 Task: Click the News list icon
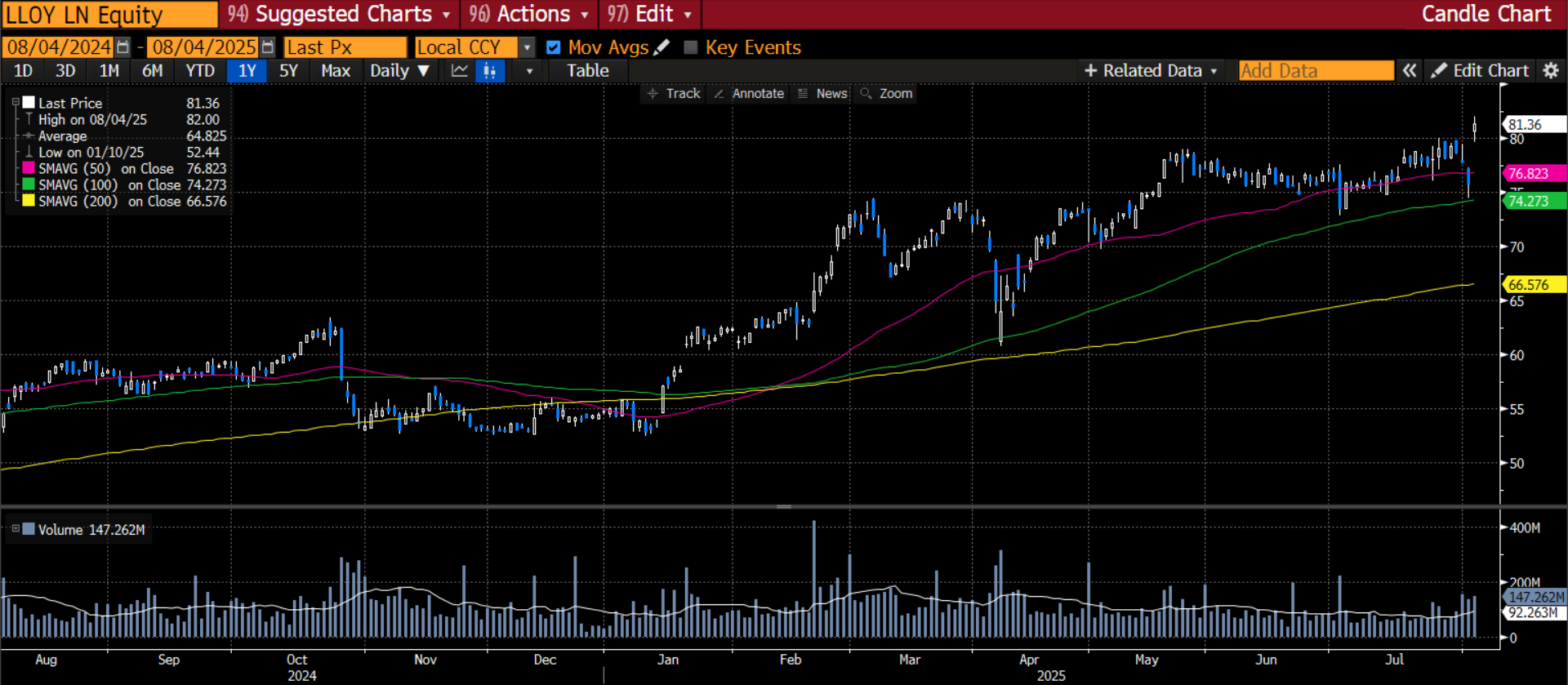pos(803,94)
